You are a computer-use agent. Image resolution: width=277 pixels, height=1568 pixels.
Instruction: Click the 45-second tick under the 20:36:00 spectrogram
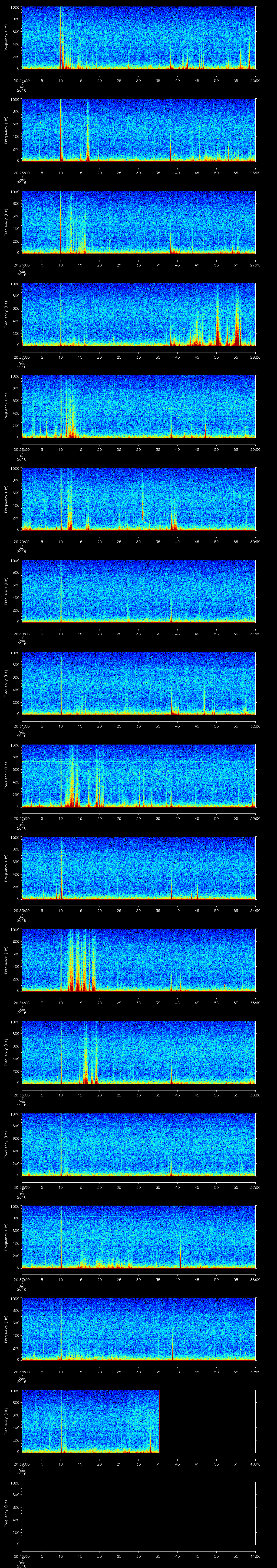click(x=197, y=1187)
